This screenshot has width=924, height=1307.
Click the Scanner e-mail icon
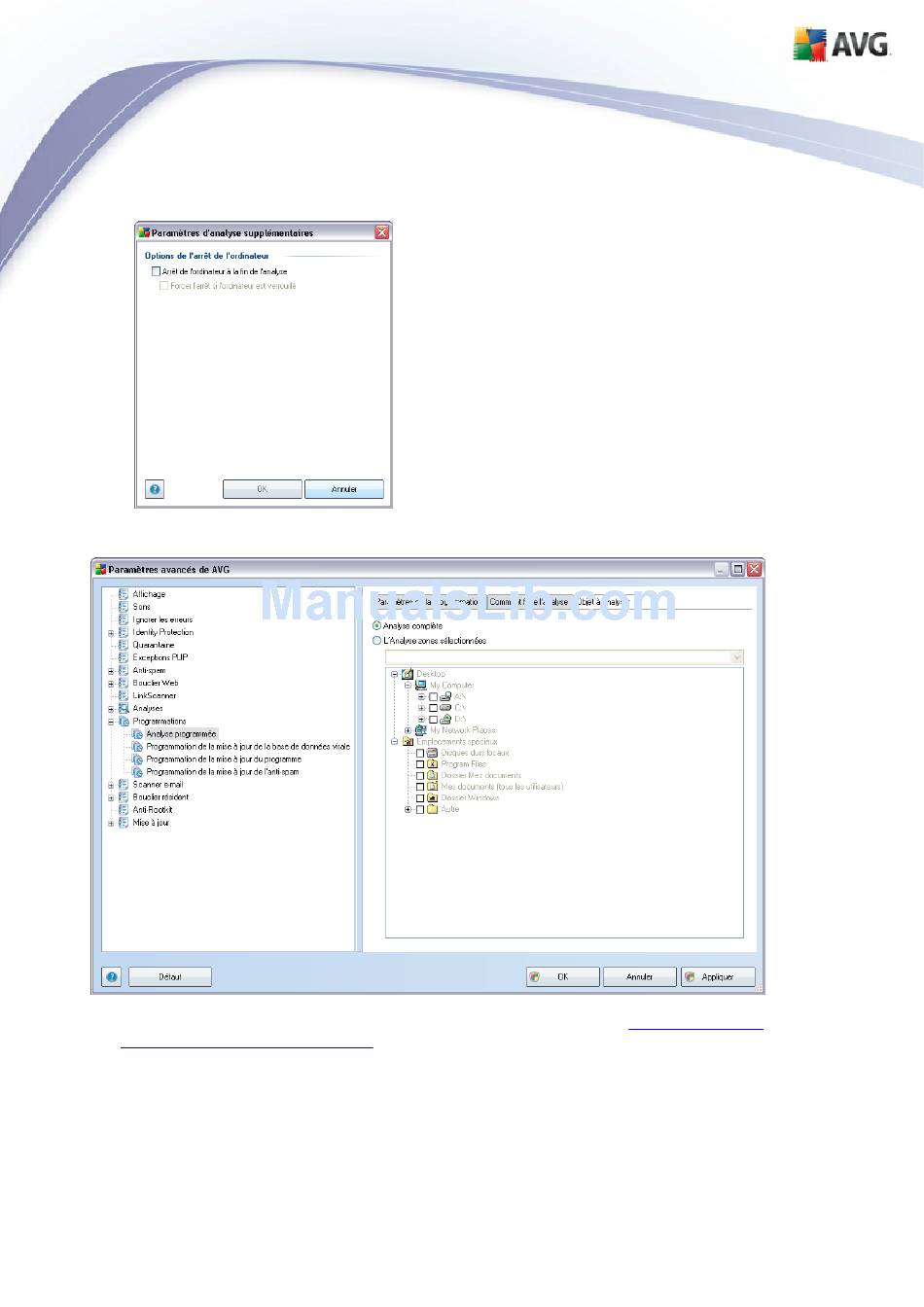(x=124, y=785)
